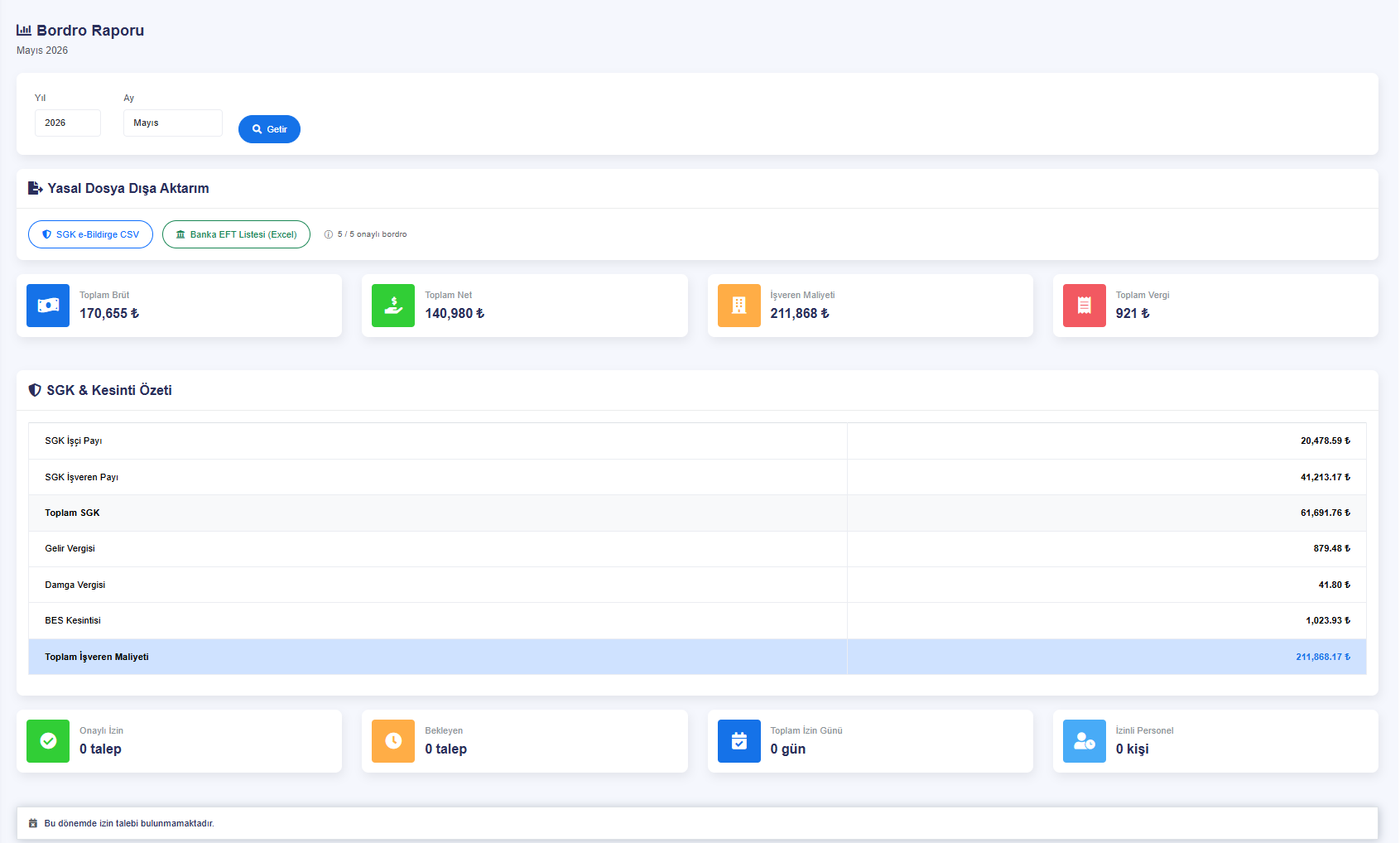This screenshot has width=1400, height=843.
Task: Click the Toplam Brüt money icon
Action: coord(48,306)
